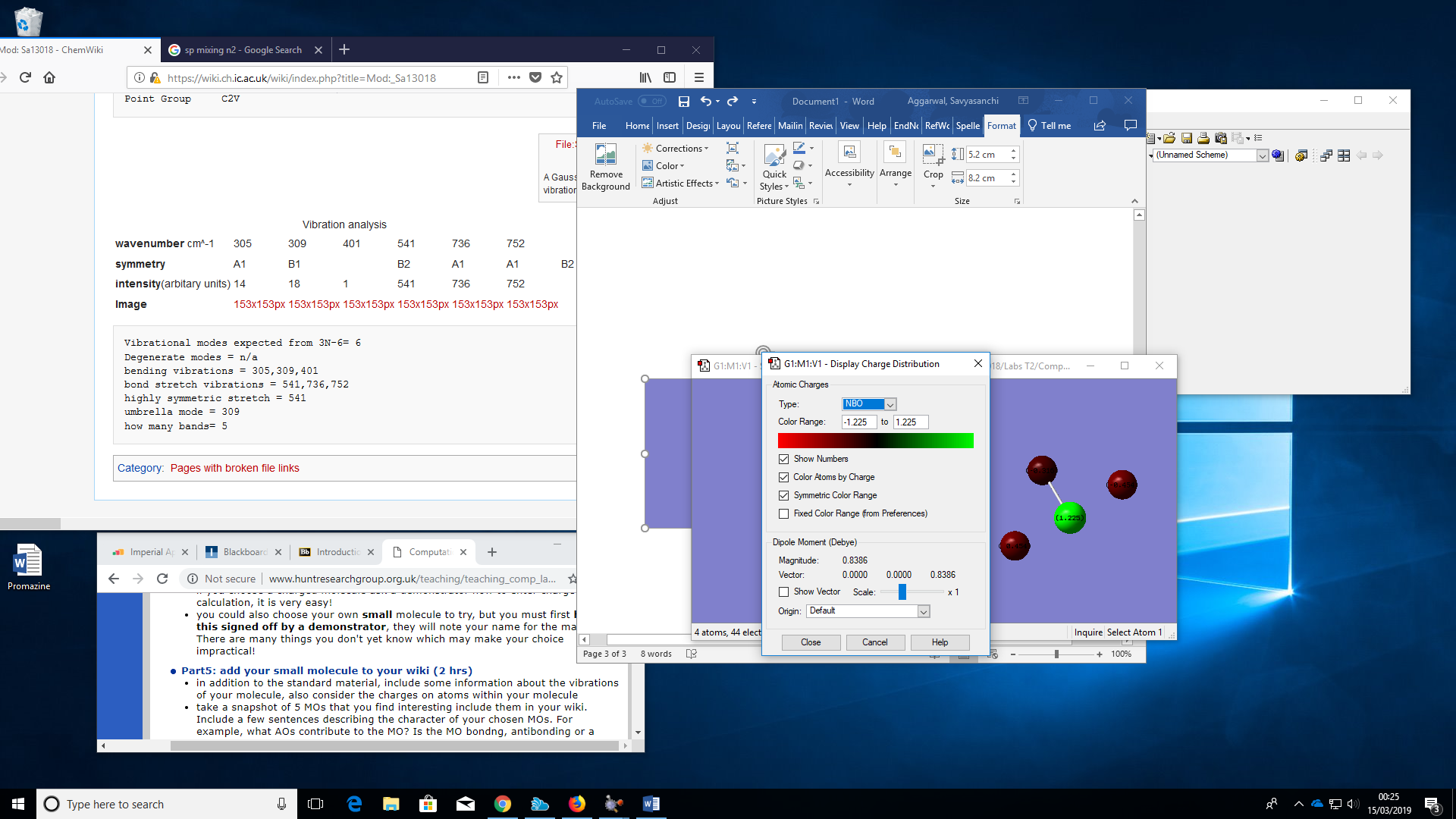1456x819 pixels.
Task: Open Pages with broken file links
Action: click(x=234, y=468)
